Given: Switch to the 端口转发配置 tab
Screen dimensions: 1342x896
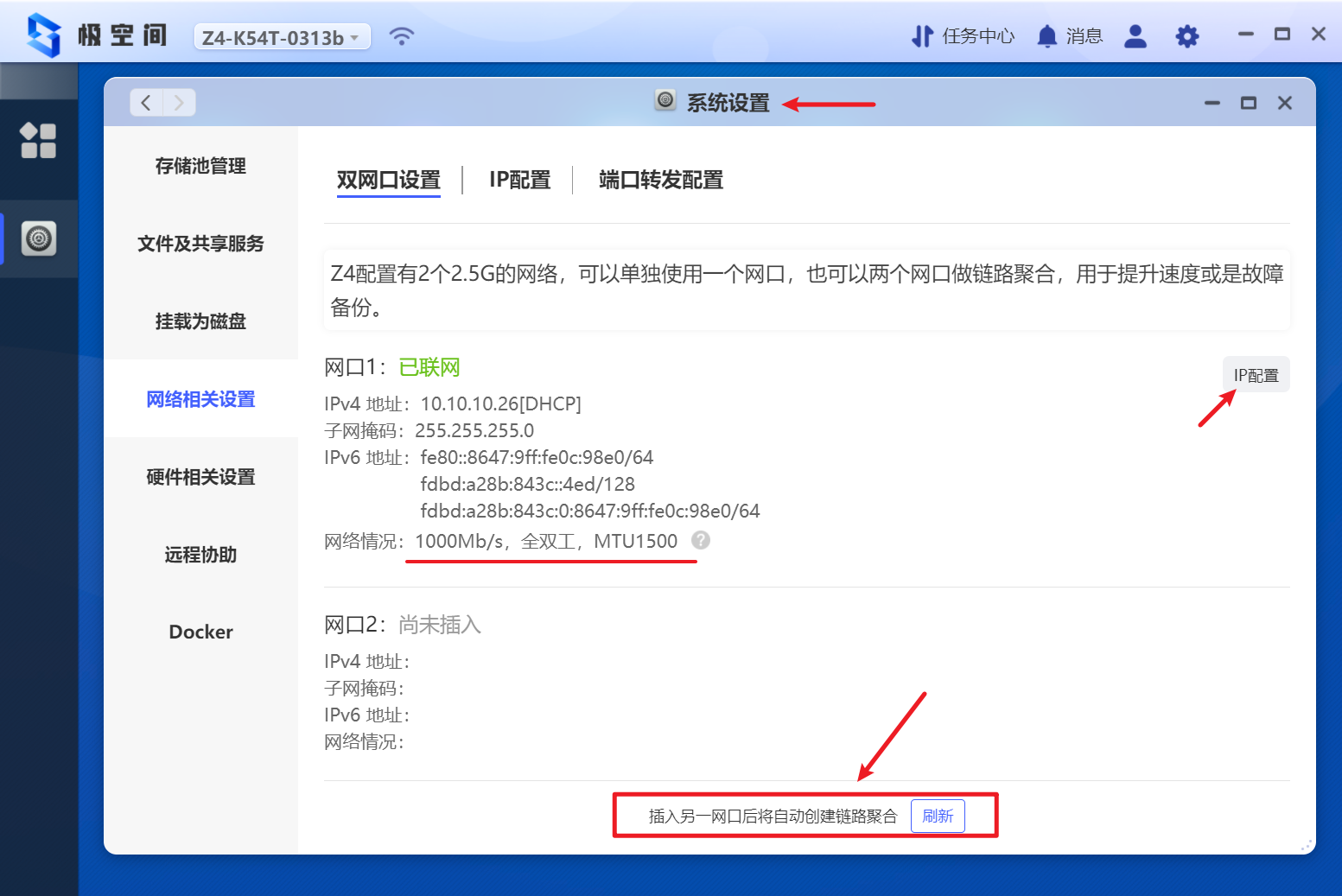Looking at the screenshot, I should click(660, 180).
